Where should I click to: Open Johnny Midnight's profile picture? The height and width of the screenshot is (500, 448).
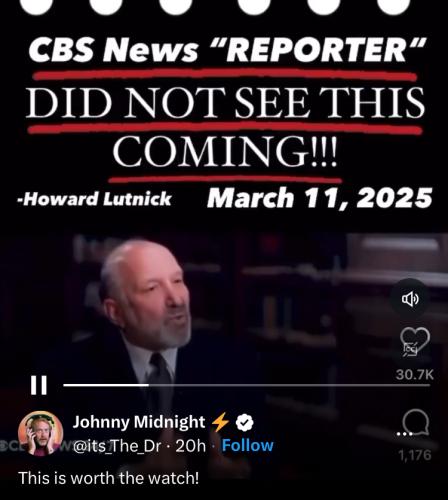point(40,433)
